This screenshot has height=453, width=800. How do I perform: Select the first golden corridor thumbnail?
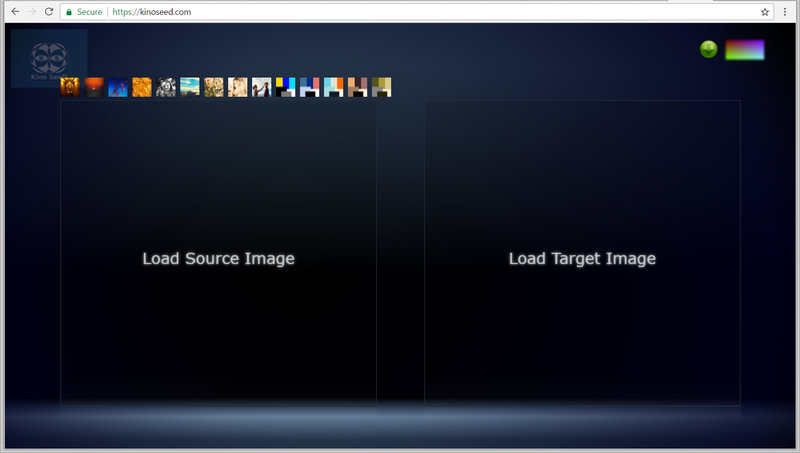(70, 88)
